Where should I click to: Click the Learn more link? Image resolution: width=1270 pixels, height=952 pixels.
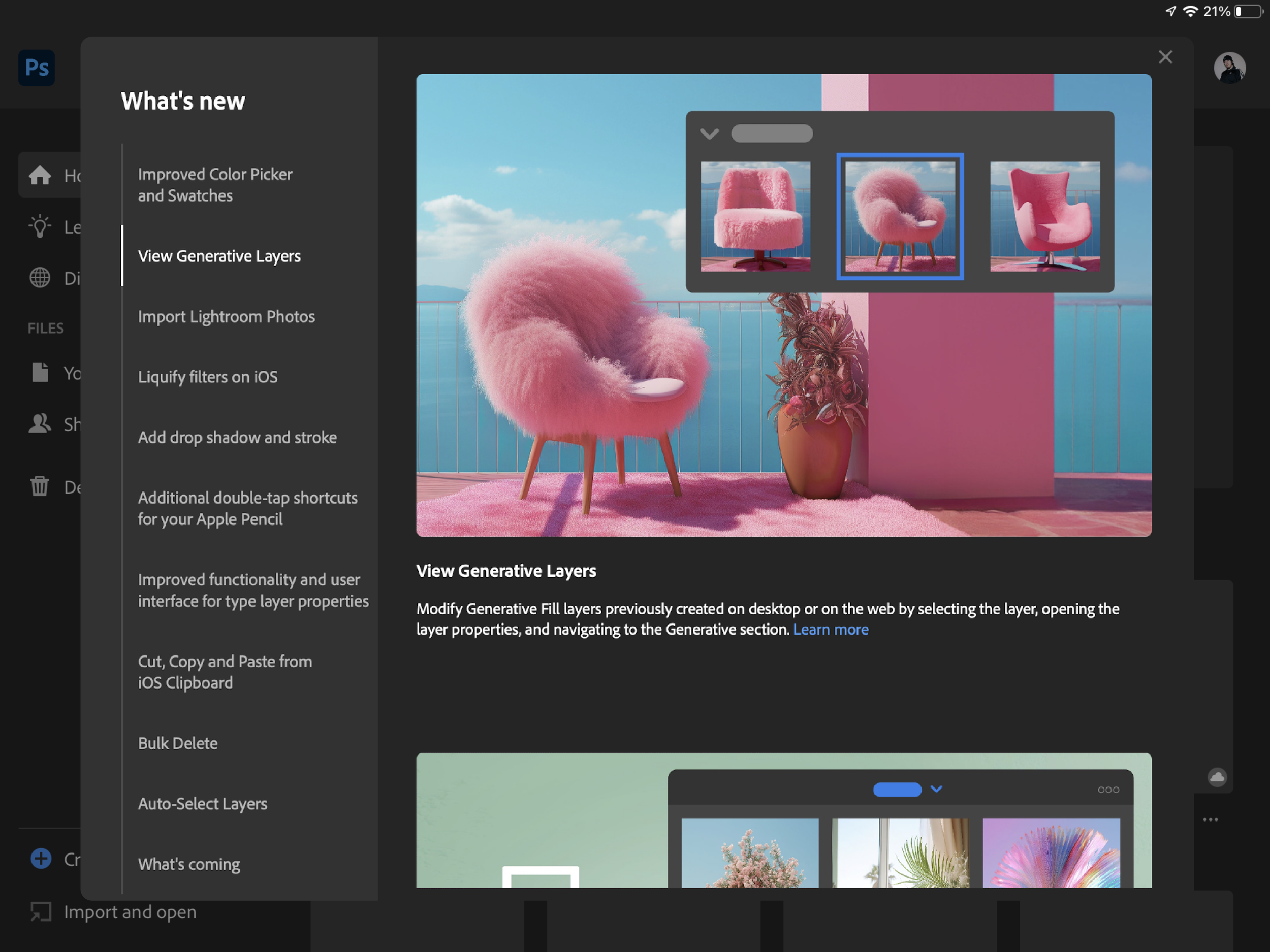tap(830, 630)
